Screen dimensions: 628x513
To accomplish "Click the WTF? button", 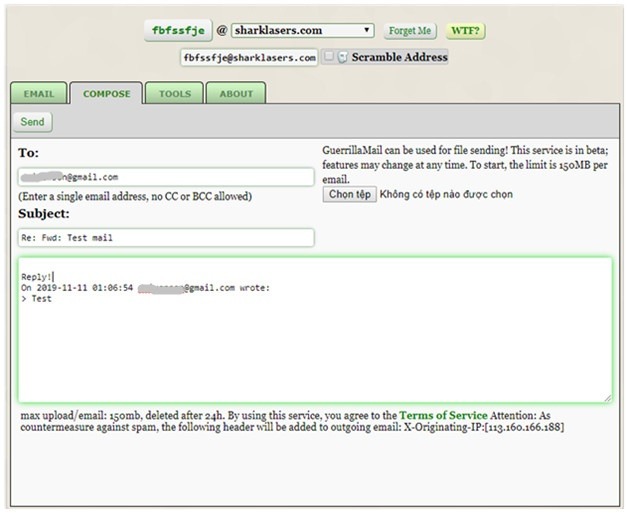I will pyautogui.click(x=465, y=31).
